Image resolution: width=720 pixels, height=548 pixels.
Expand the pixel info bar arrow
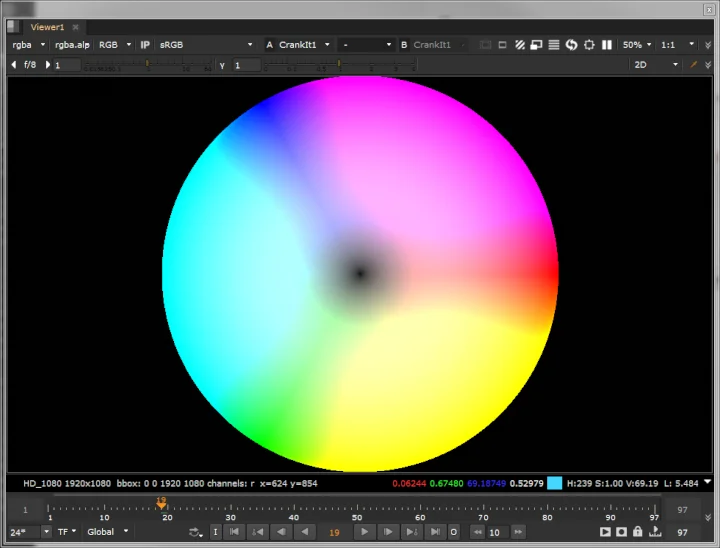(x=708, y=482)
